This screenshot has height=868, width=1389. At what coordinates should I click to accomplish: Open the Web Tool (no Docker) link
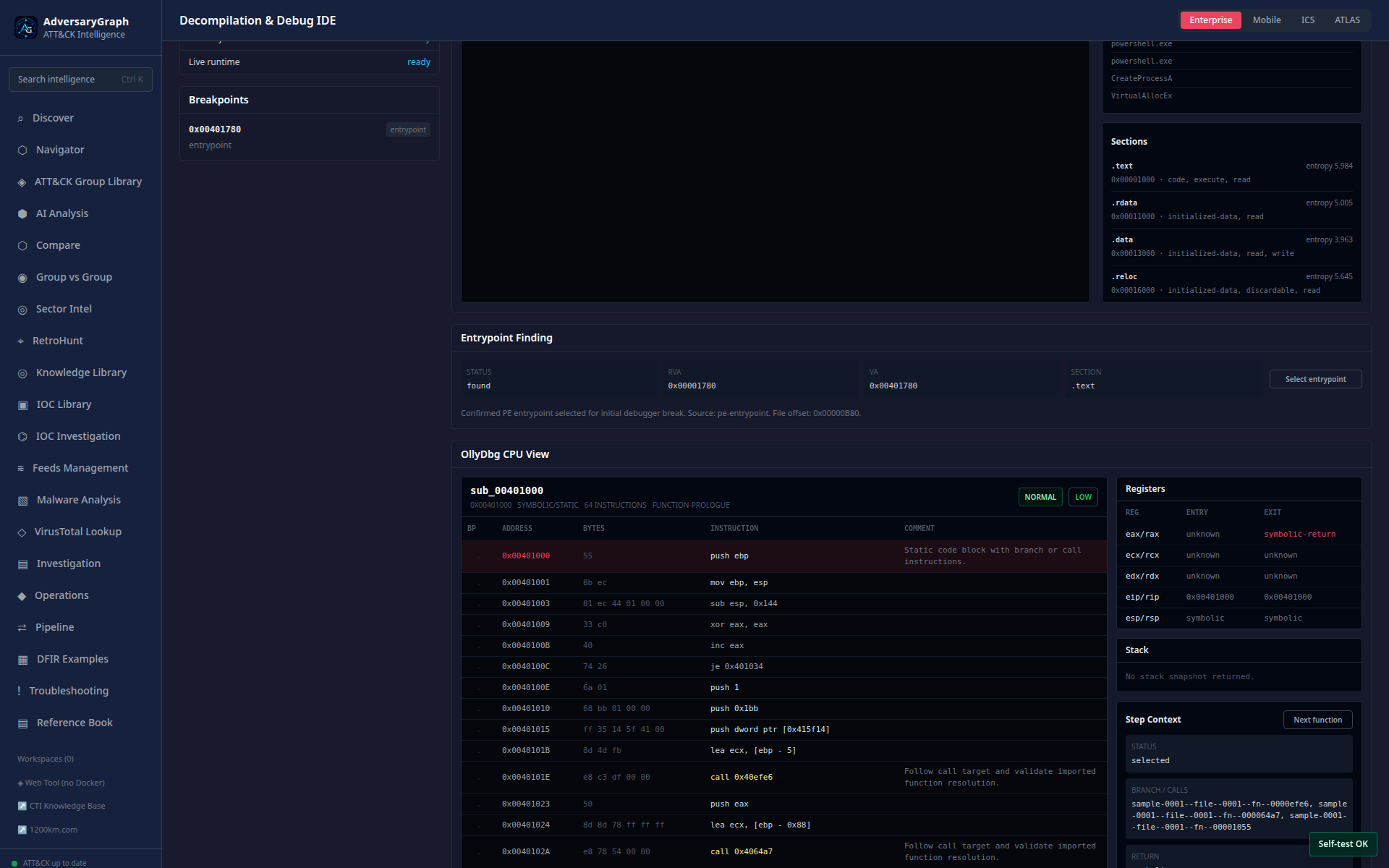(x=61, y=783)
